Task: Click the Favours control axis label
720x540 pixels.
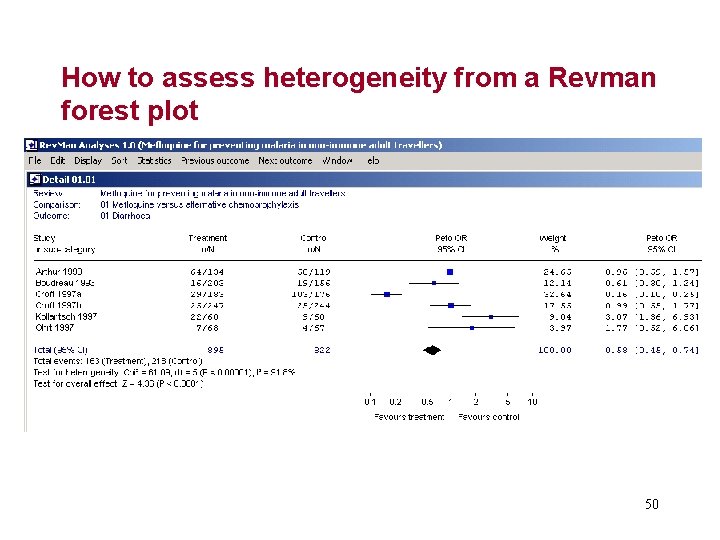Action: pyautogui.click(x=489, y=417)
